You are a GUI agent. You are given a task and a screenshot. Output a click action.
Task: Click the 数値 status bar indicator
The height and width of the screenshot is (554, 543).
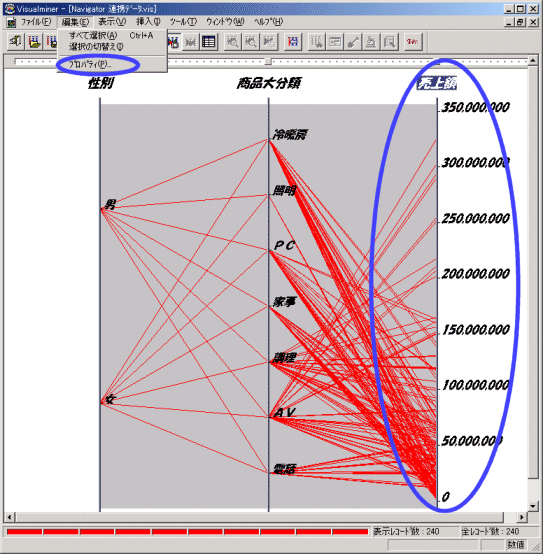click(x=516, y=544)
